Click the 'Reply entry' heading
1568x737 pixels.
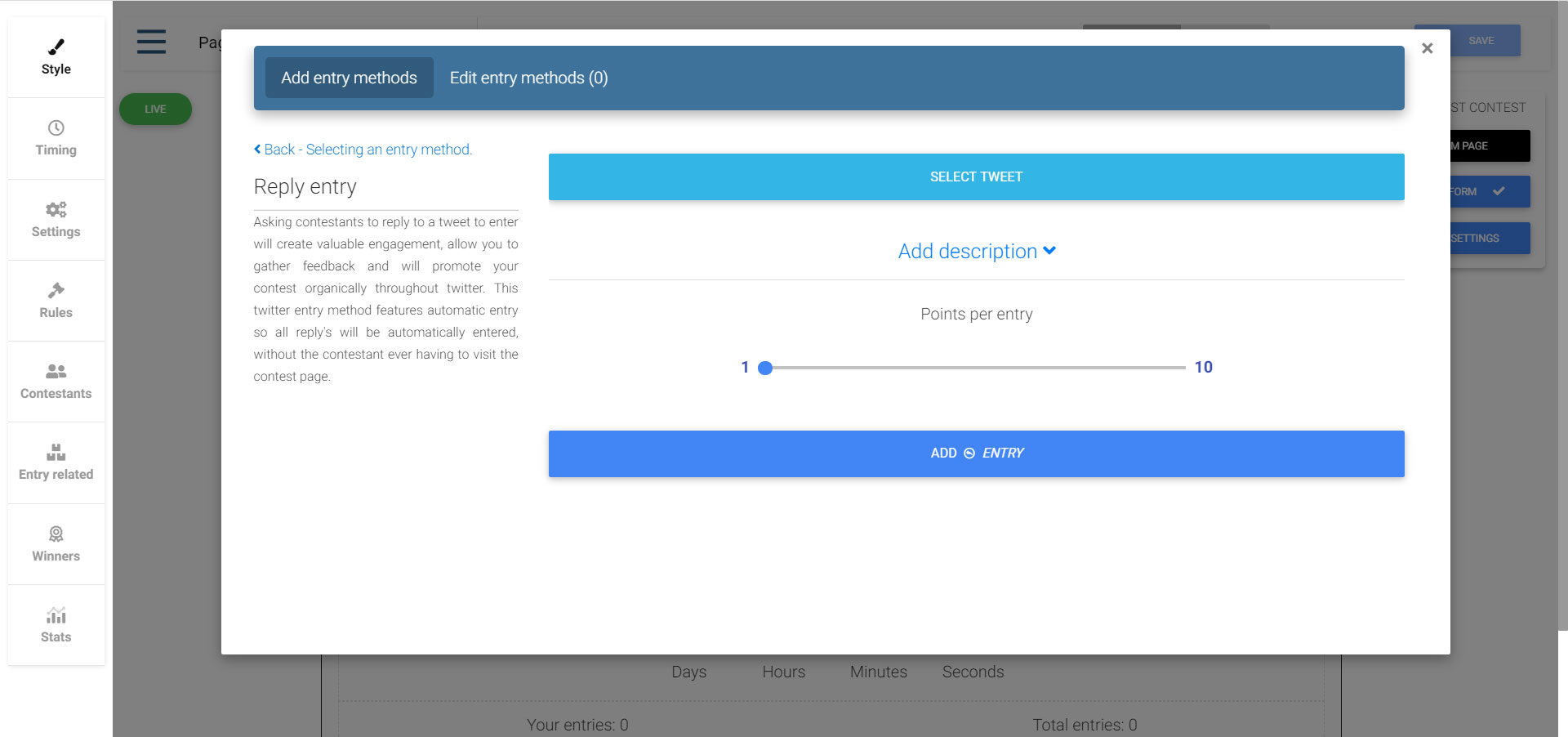tap(305, 186)
